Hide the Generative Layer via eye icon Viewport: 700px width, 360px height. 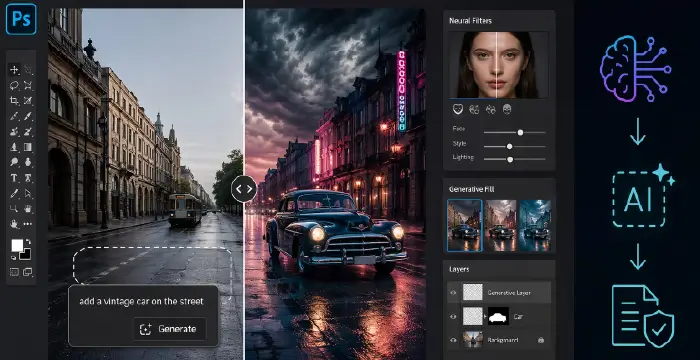pyautogui.click(x=453, y=293)
